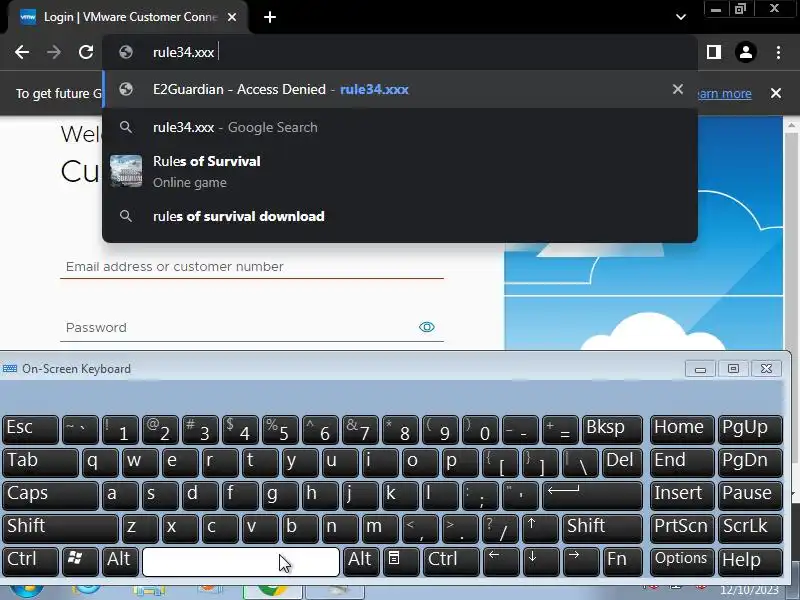
Task: Toggle the right Alt key
Action: pos(361,561)
